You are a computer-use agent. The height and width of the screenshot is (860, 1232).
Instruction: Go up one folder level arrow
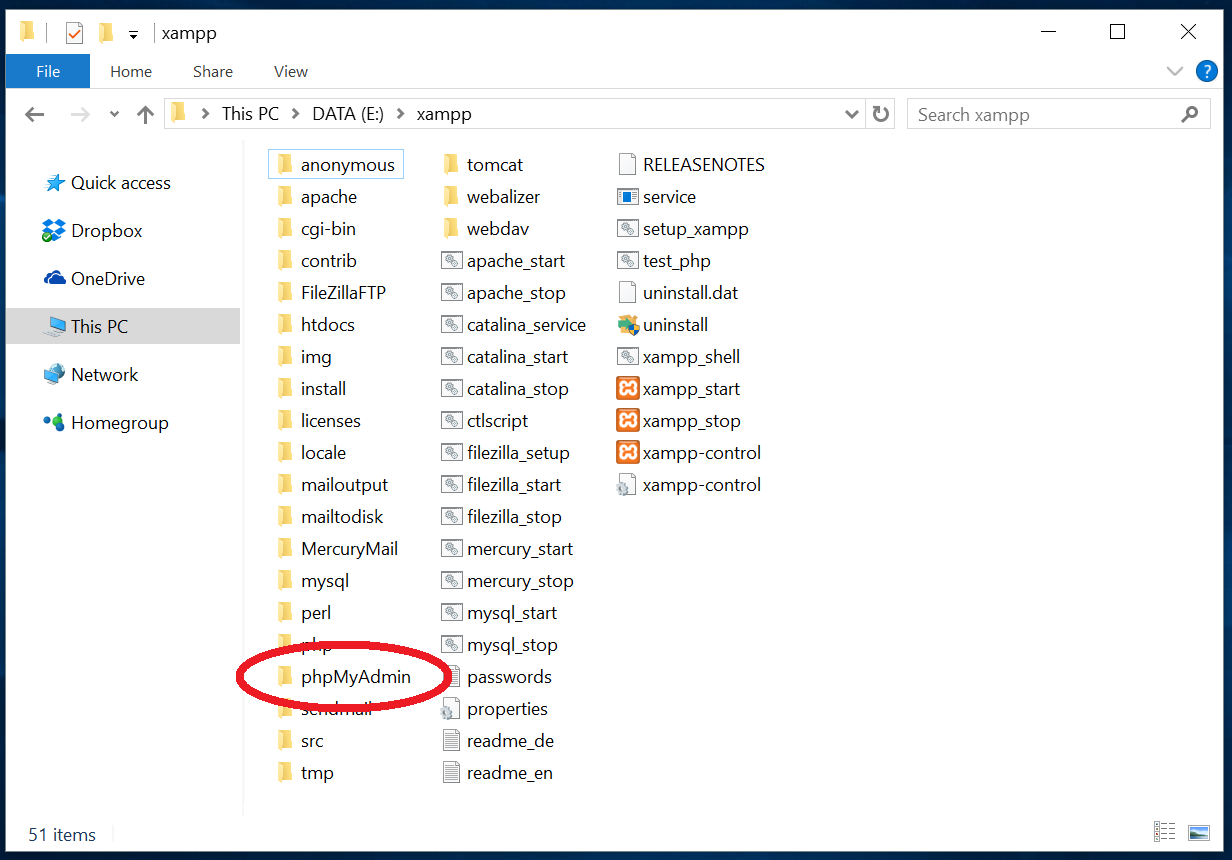pos(146,114)
